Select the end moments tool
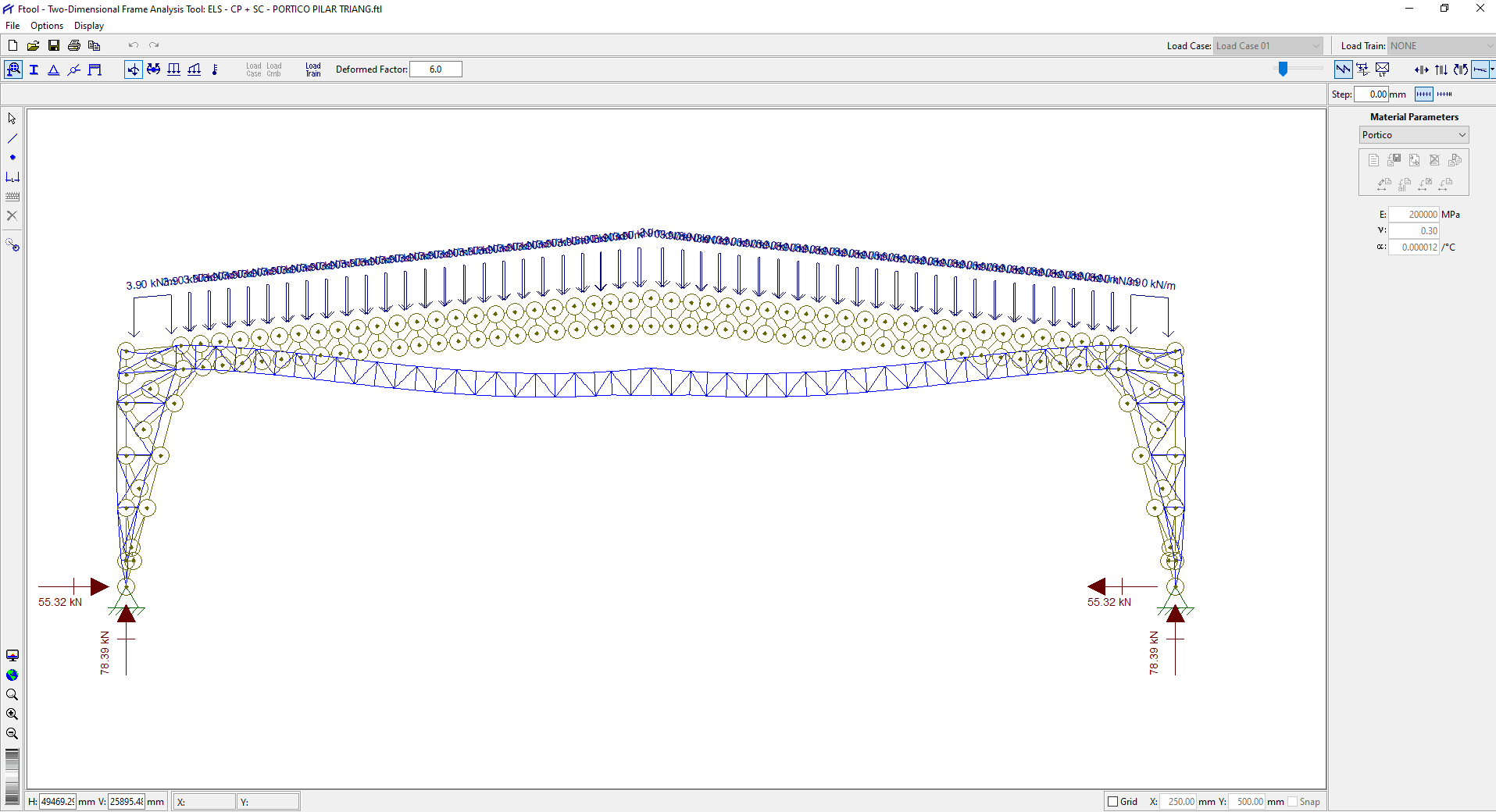The height and width of the screenshot is (812, 1496). pyautogui.click(x=154, y=69)
